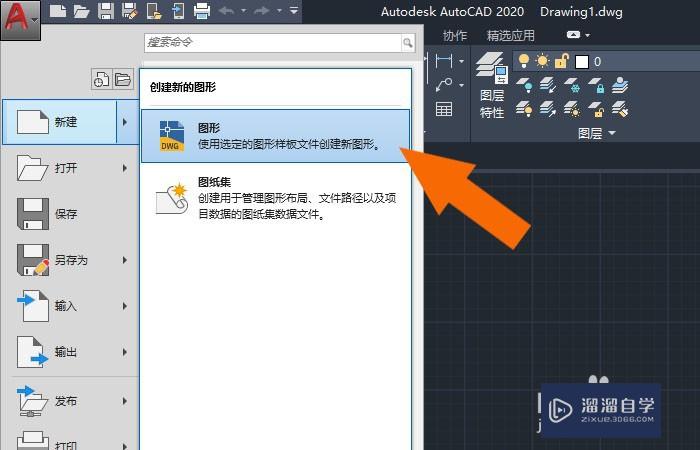Screen dimensions: 700x450
Task: Select 发布 in the application menu
Action: (x=59, y=401)
